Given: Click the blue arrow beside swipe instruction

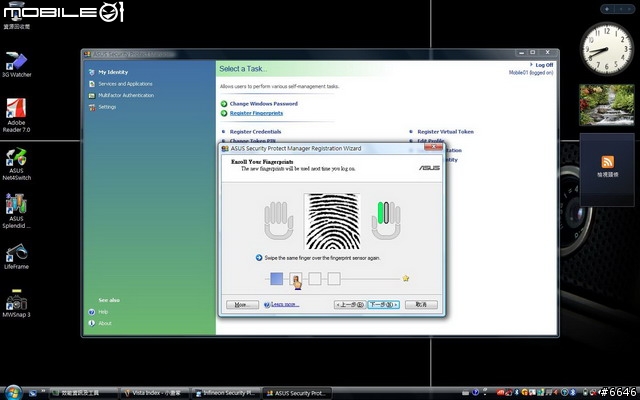Looking at the screenshot, I should tap(259, 258).
